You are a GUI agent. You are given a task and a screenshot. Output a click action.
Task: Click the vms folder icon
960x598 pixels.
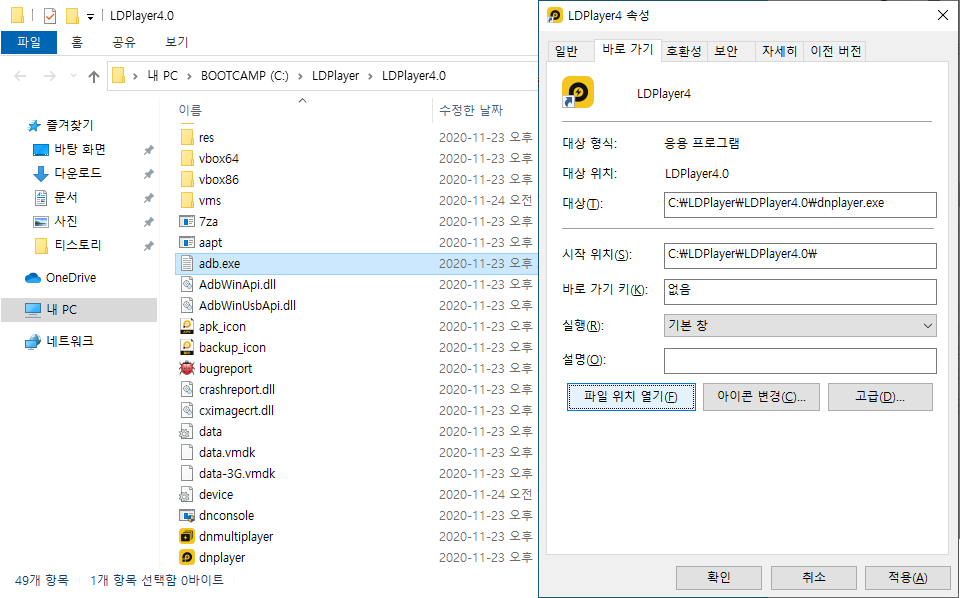(187, 200)
